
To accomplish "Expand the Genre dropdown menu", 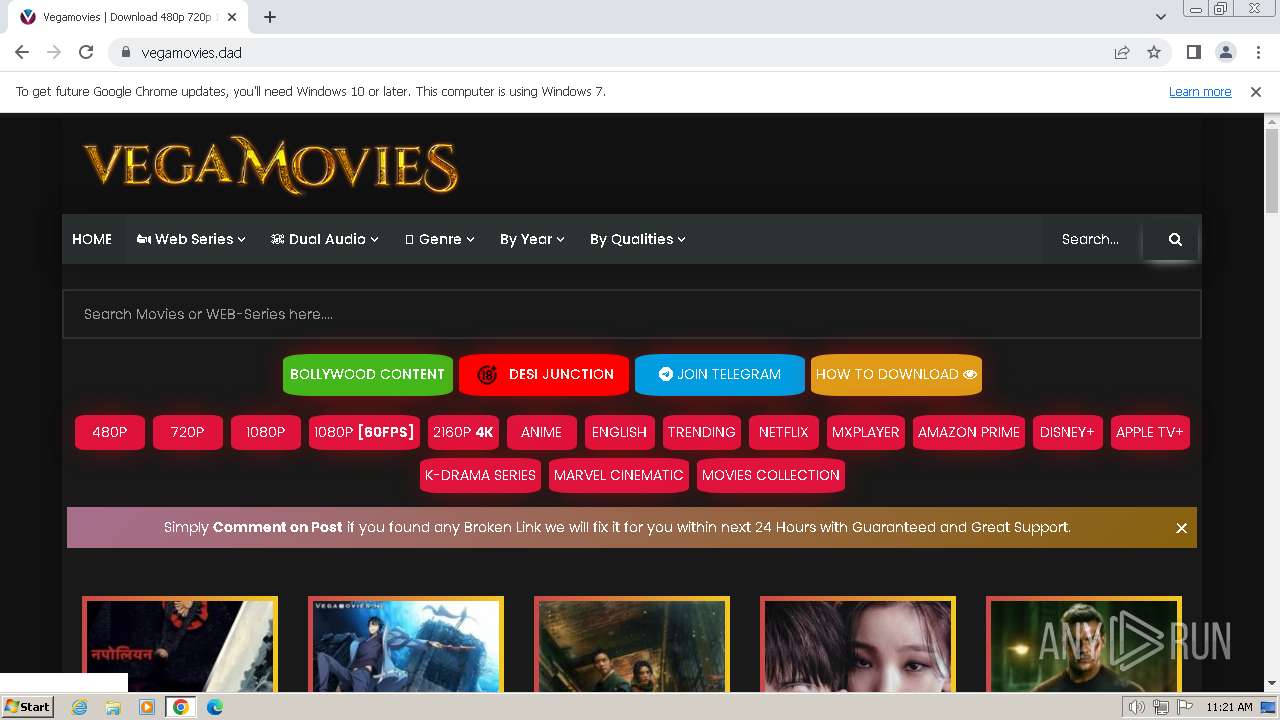I will [x=440, y=239].
